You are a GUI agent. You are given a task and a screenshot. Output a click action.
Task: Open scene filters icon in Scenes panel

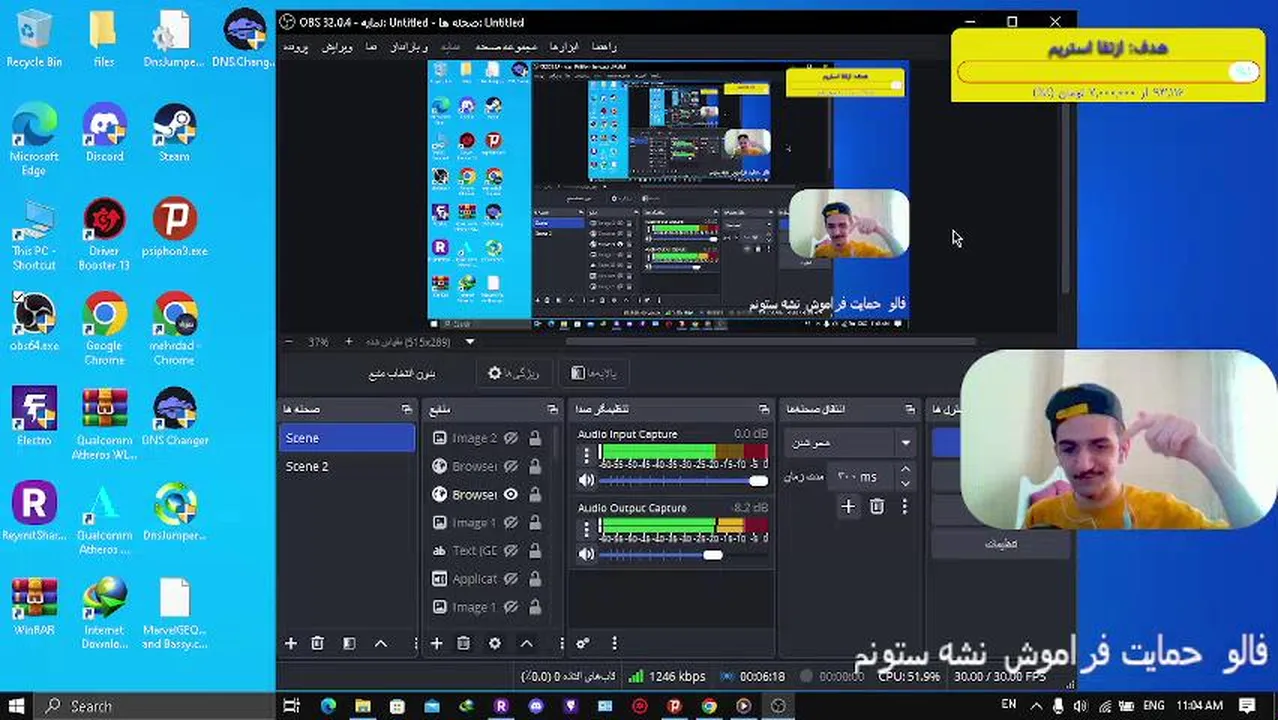(349, 644)
